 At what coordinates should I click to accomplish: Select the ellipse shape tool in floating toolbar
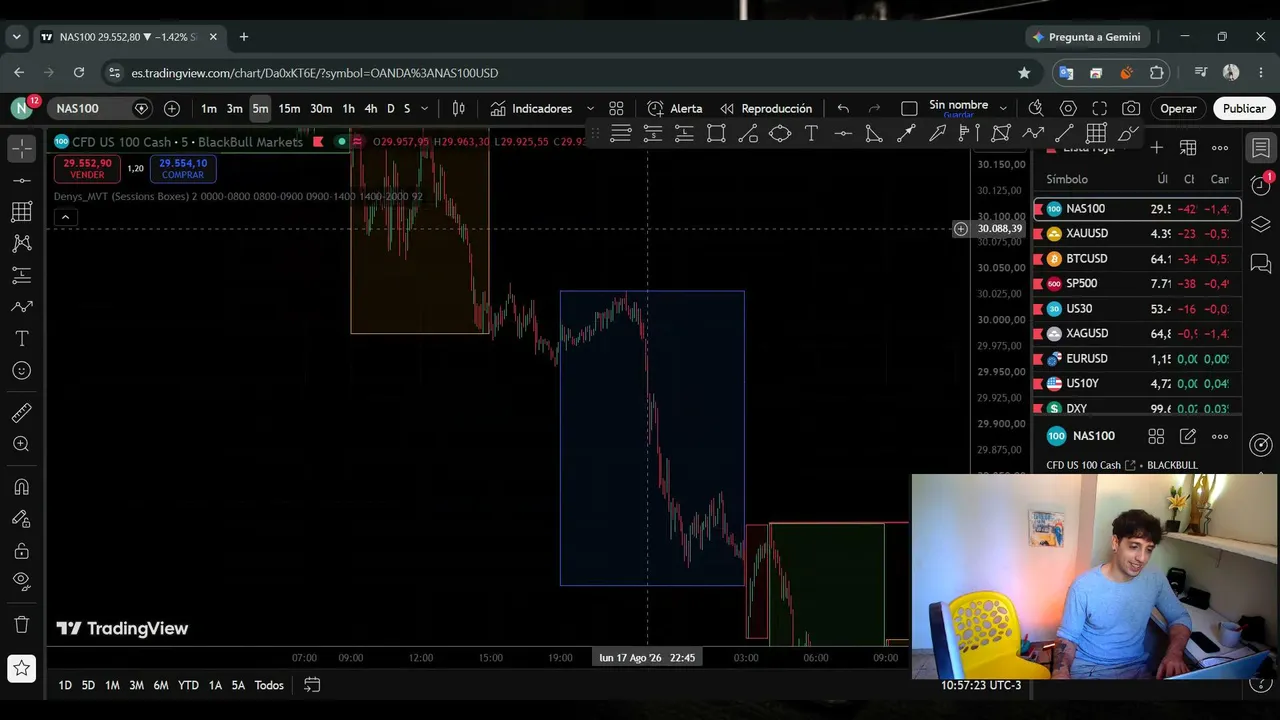click(780, 133)
